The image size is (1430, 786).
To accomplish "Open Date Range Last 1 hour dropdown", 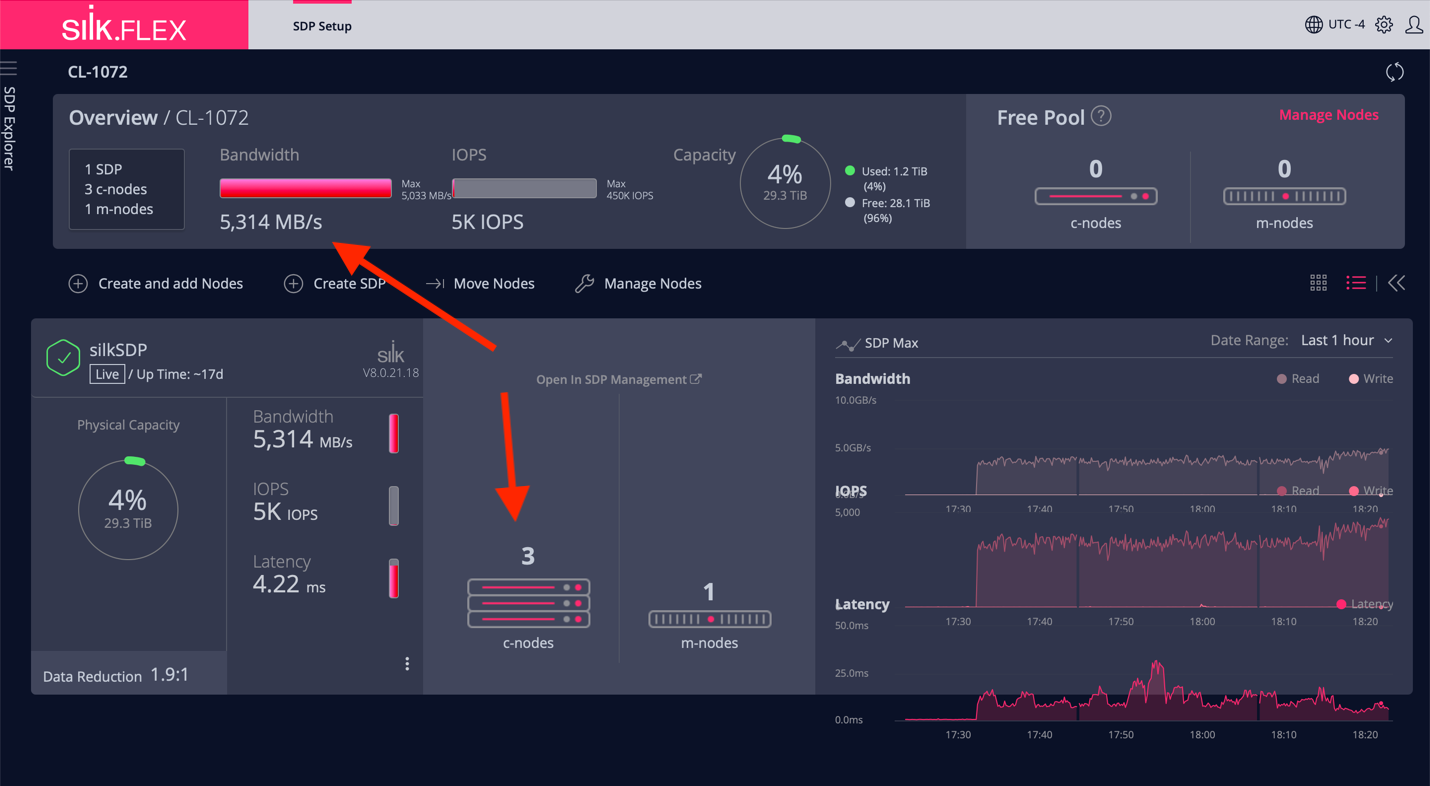I will tap(1346, 341).
